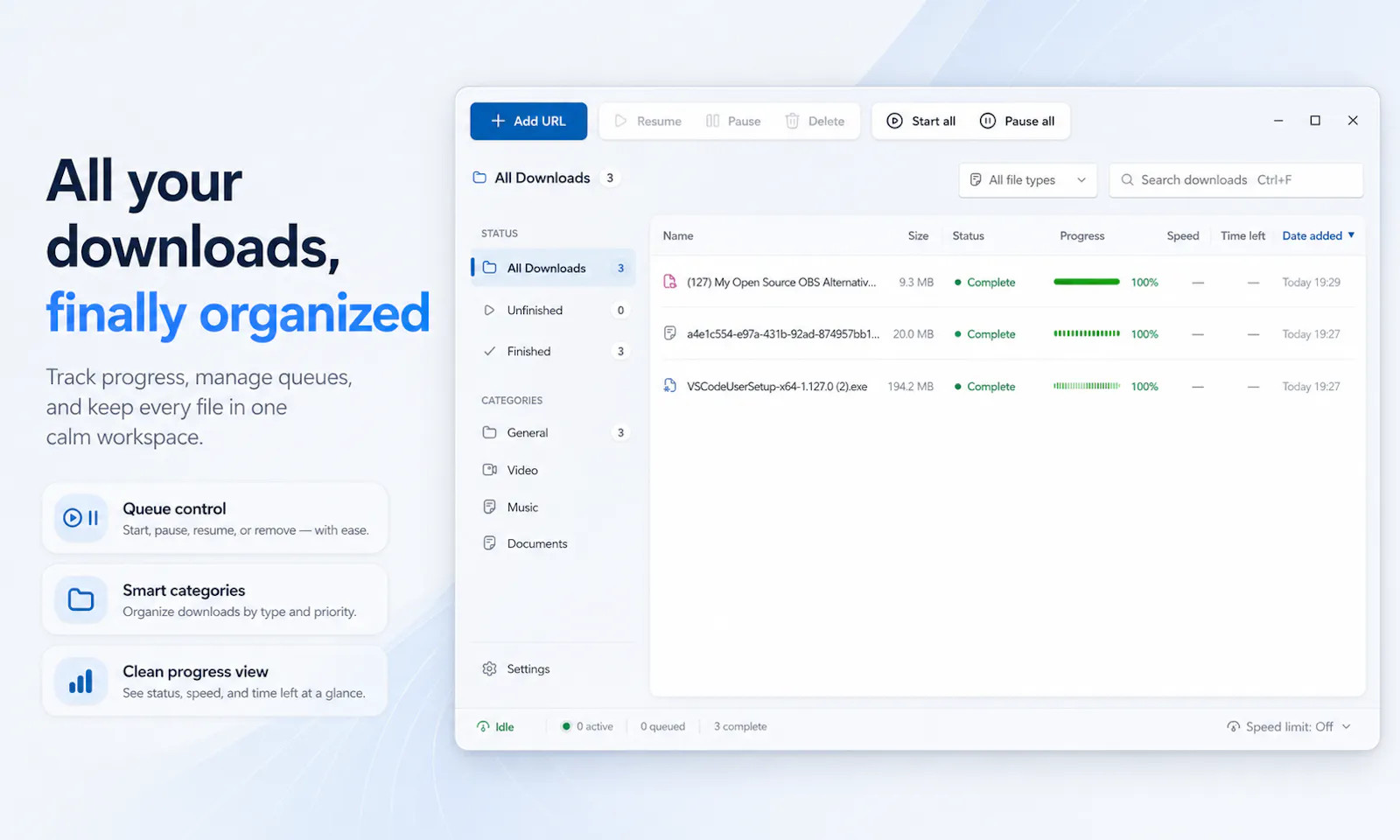Image resolution: width=1400 pixels, height=840 pixels.
Task: Select the a4e1c554-e97a download row
Action: pos(1006,333)
